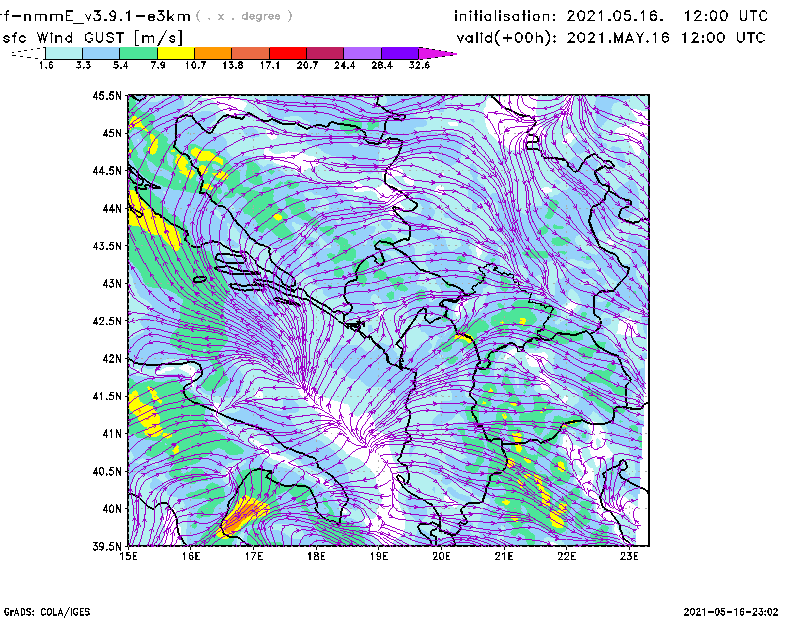This screenshot has width=800, height=618.
Task: Click the '40N' latitude label
Action: pyautogui.click(x=112, y=509)
